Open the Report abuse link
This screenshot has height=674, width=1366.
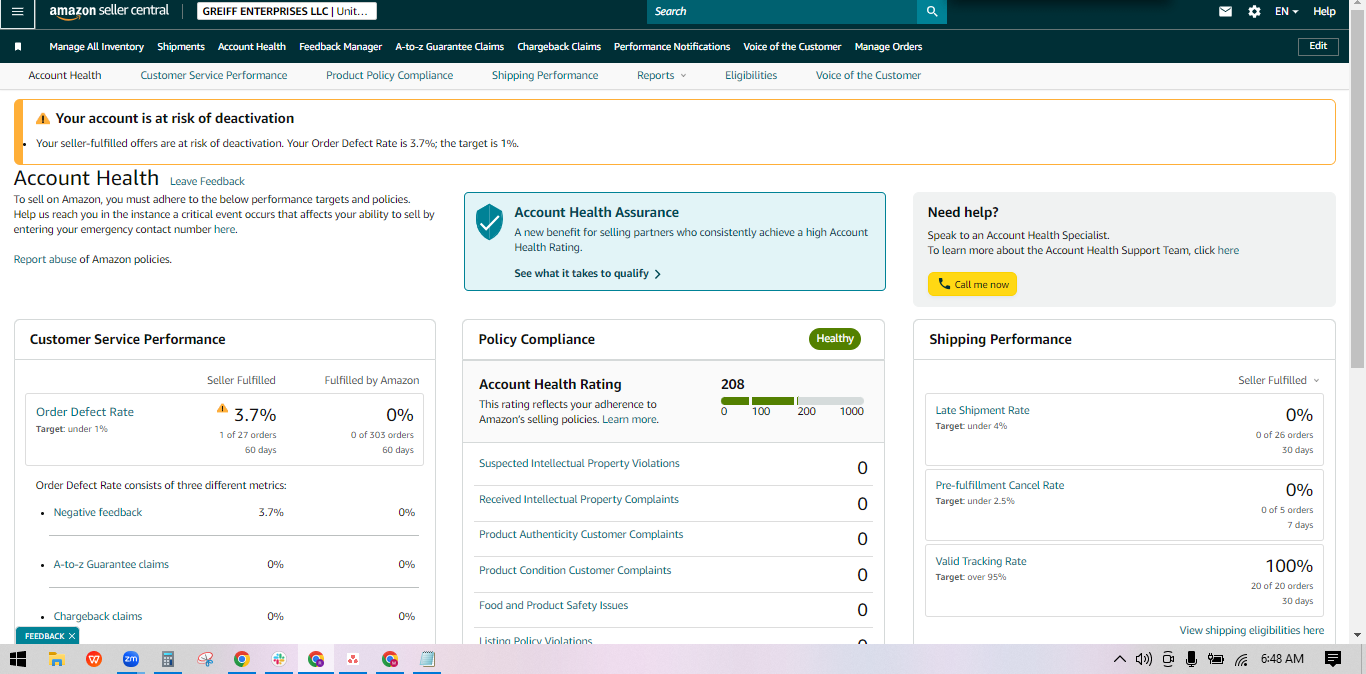click(45, 259)
